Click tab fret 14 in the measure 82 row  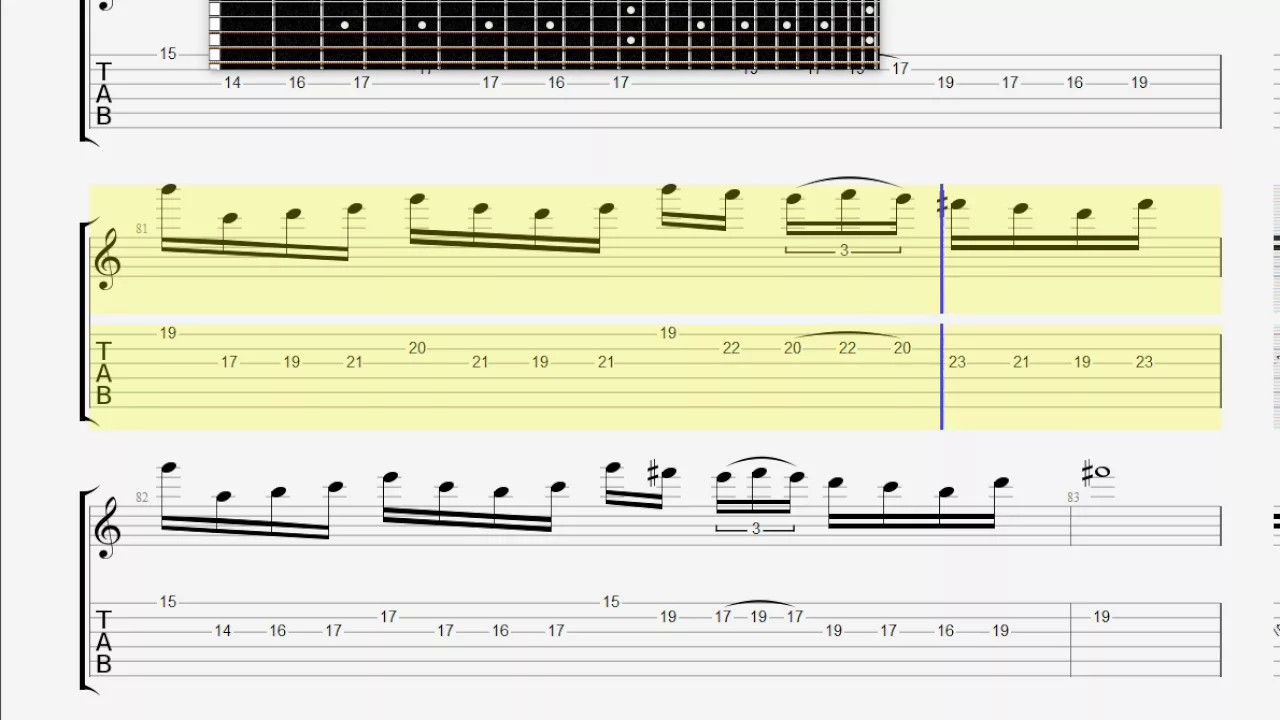click(222, 631)
